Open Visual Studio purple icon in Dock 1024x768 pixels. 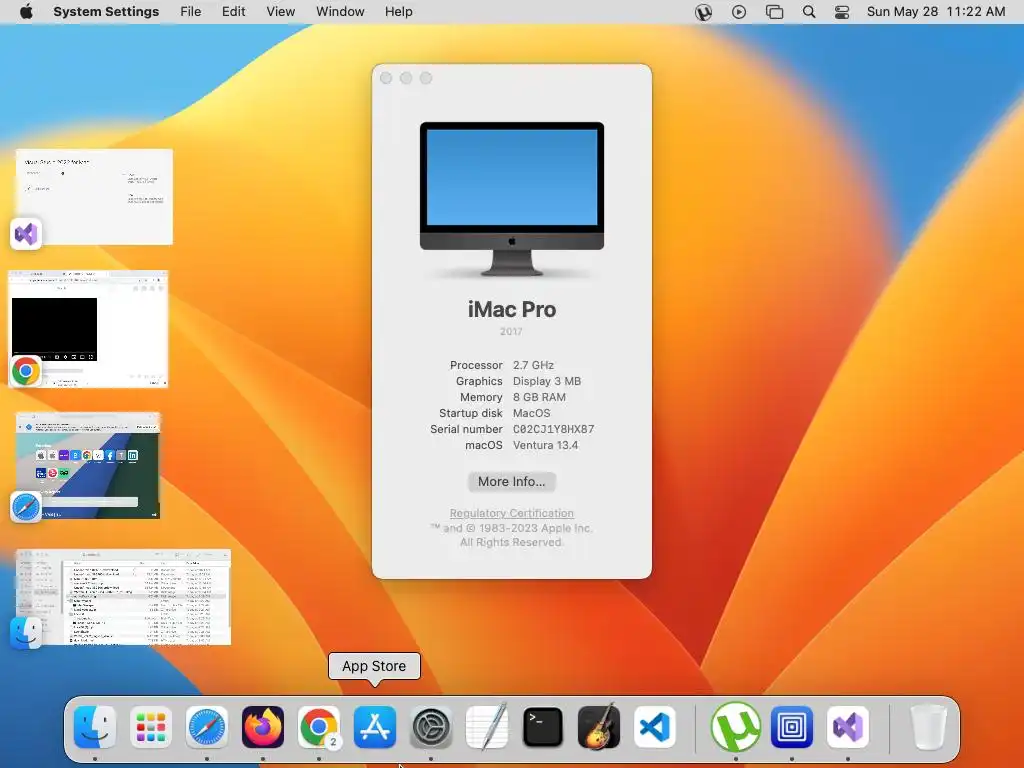(x=848, y=727)
